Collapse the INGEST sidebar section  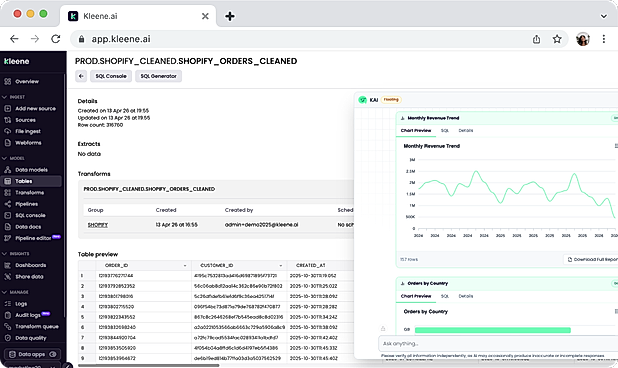tap(5, 97)
